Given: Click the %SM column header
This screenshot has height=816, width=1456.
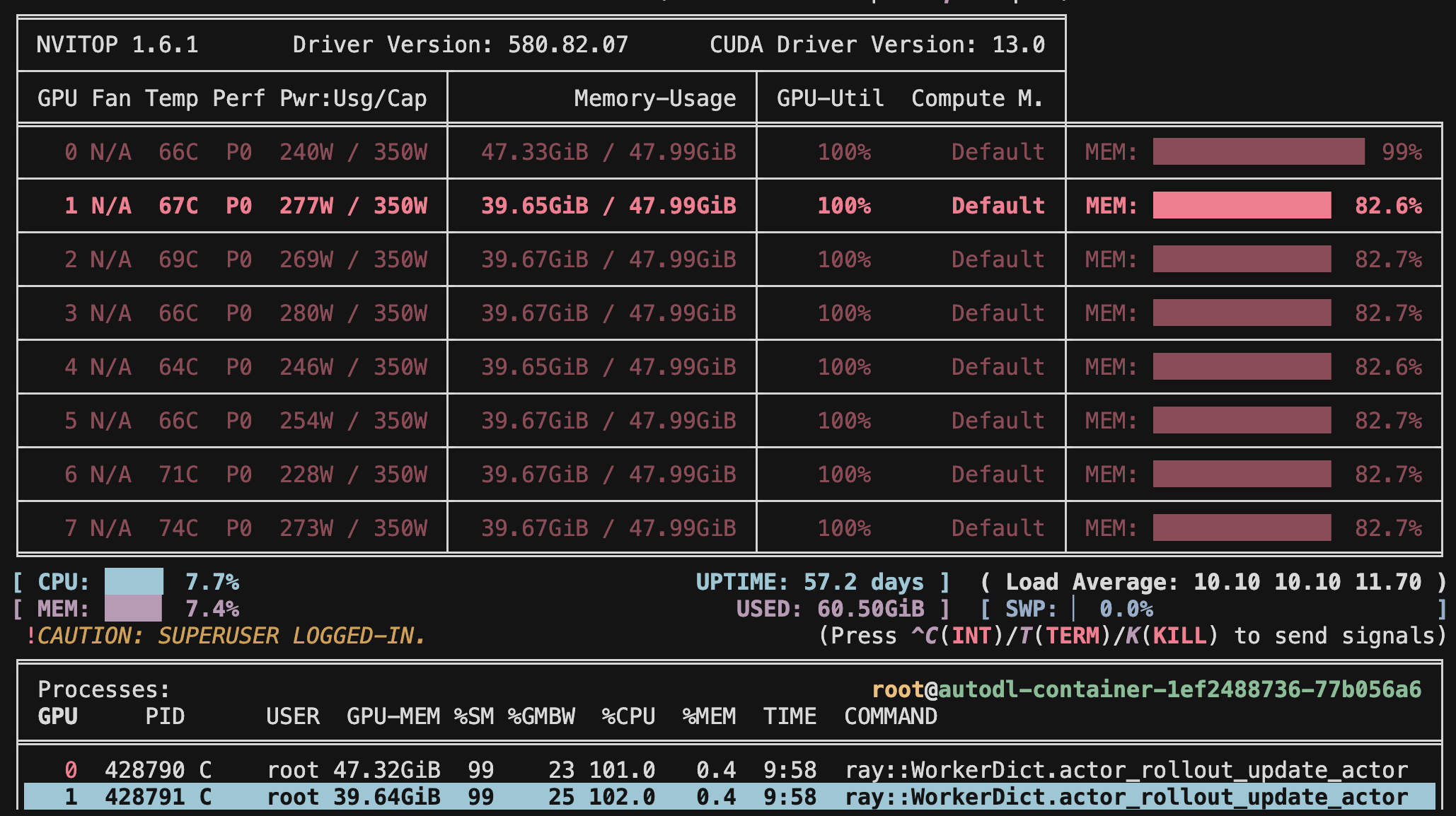Looking at the screenshot, I should 474,716.
